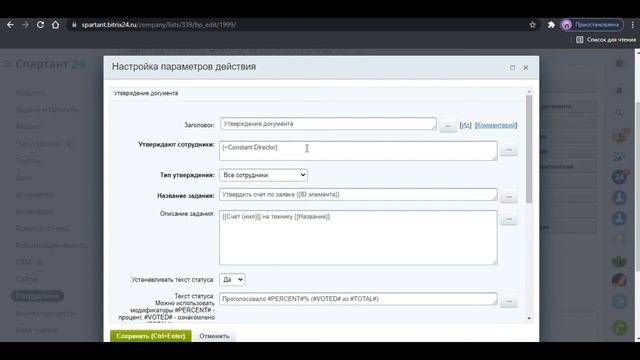Select highlighted Сотрудники menu item
Image resolution: width=640 pixels, height=360 pixels.
[x=37, y=296]
